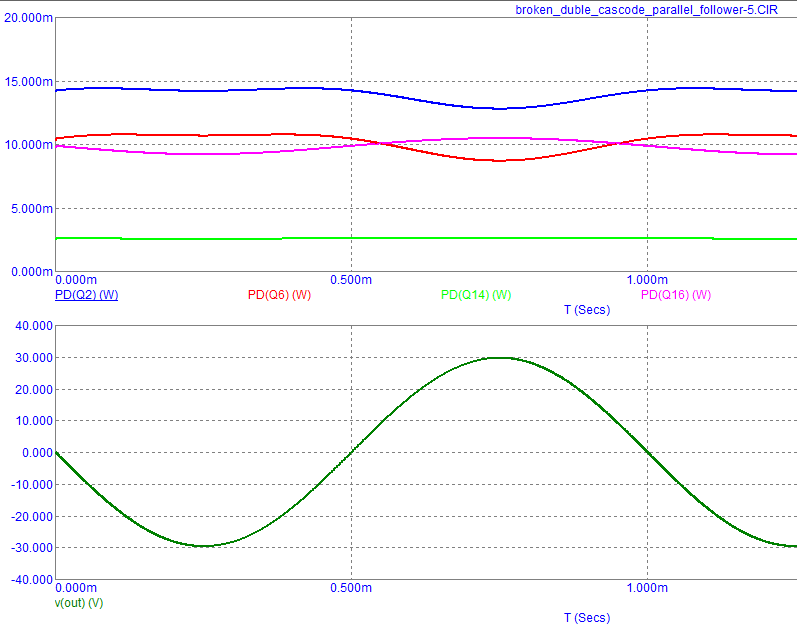The height and width of the screenshot is (629, 797).
Task: Click the 40.000 voltage axis label
Action: pyautogui.click(x=34, y=326)
